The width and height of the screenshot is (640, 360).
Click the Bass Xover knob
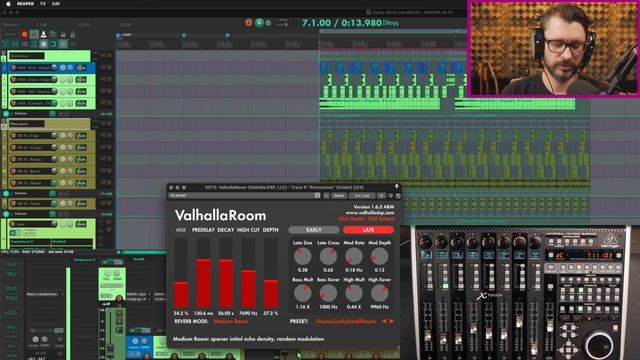[x=328, y=293]
